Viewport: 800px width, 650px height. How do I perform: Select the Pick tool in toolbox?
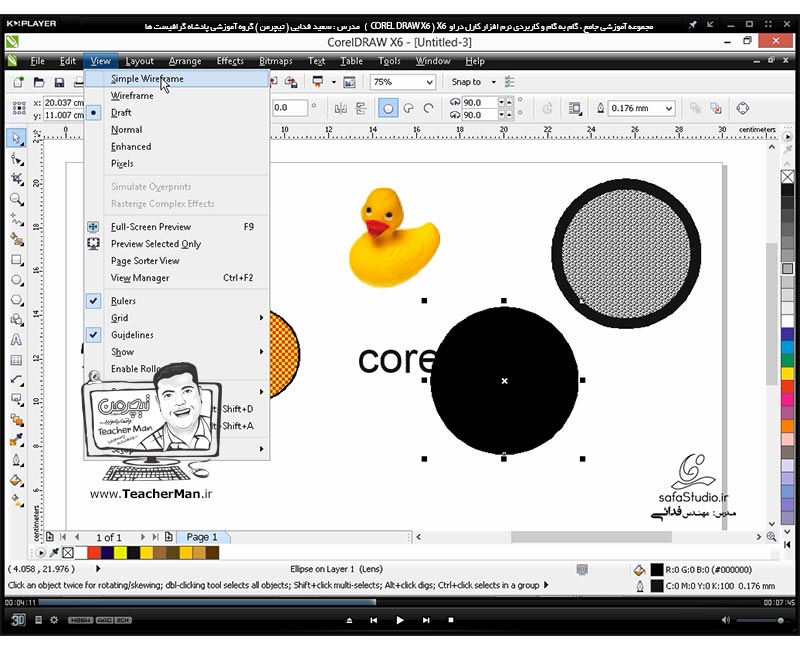(x=16, y=138)
